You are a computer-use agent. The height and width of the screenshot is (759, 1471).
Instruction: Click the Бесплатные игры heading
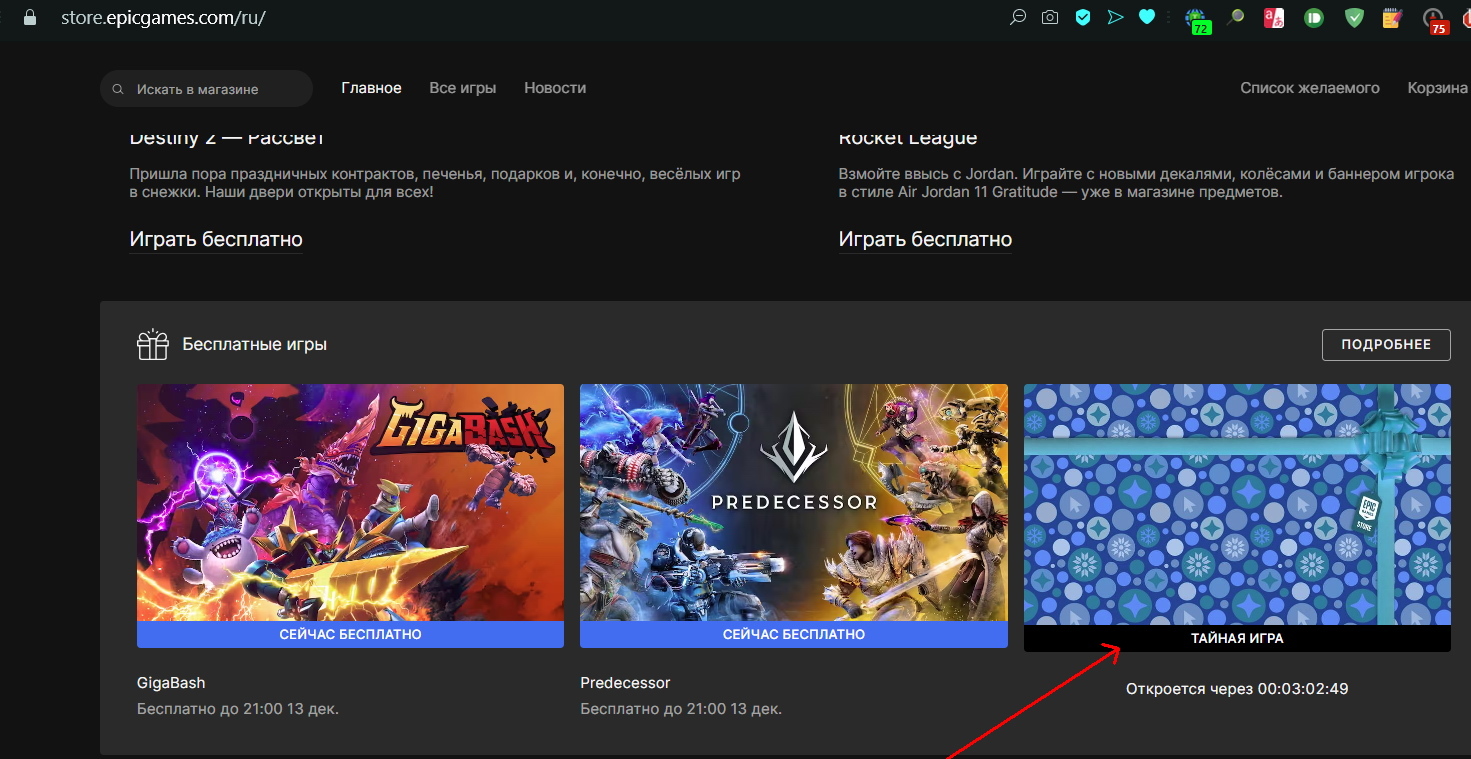pyautogui.click(x=254, y=344)
